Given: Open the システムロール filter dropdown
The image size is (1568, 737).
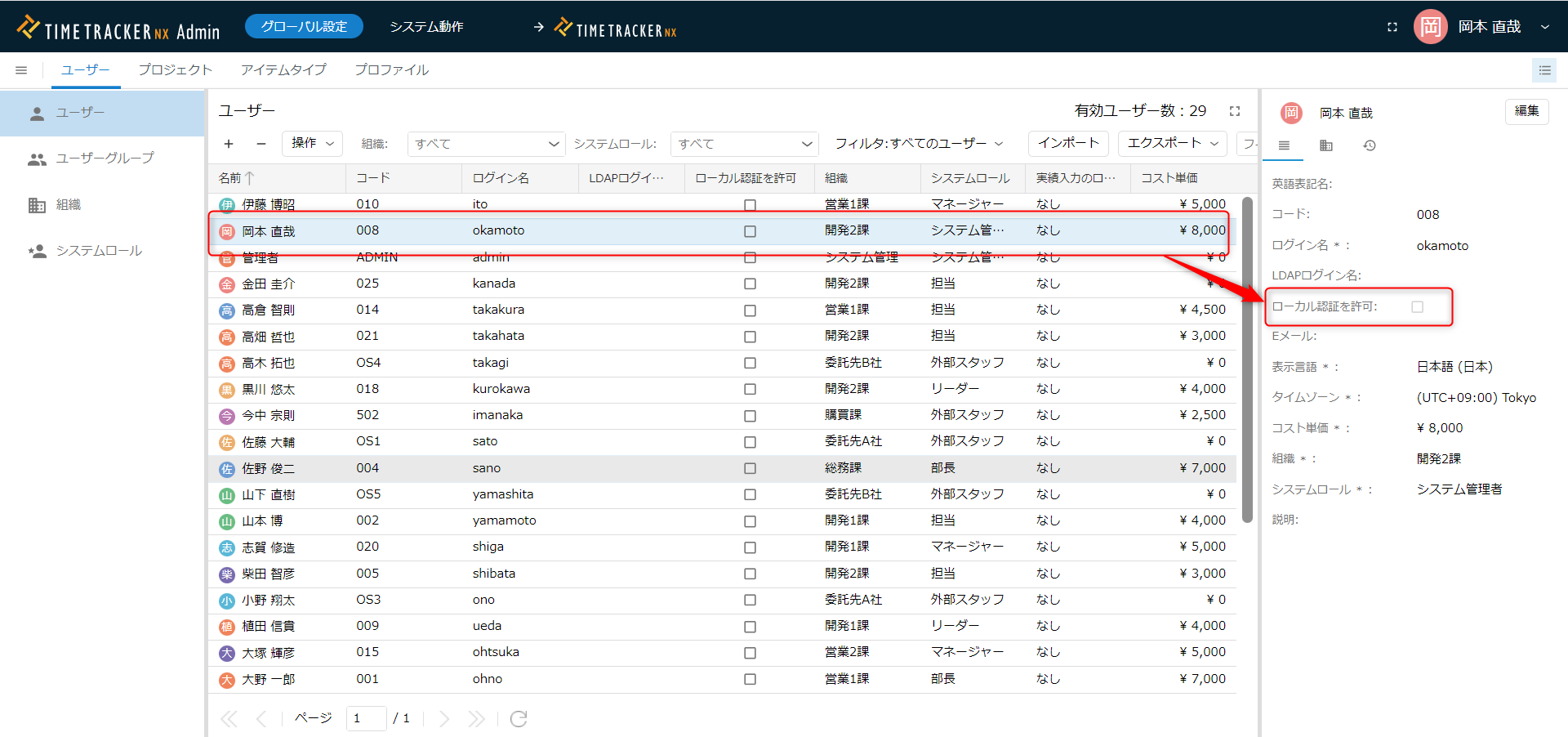Looking at the screenshot, I should point(744,144).
